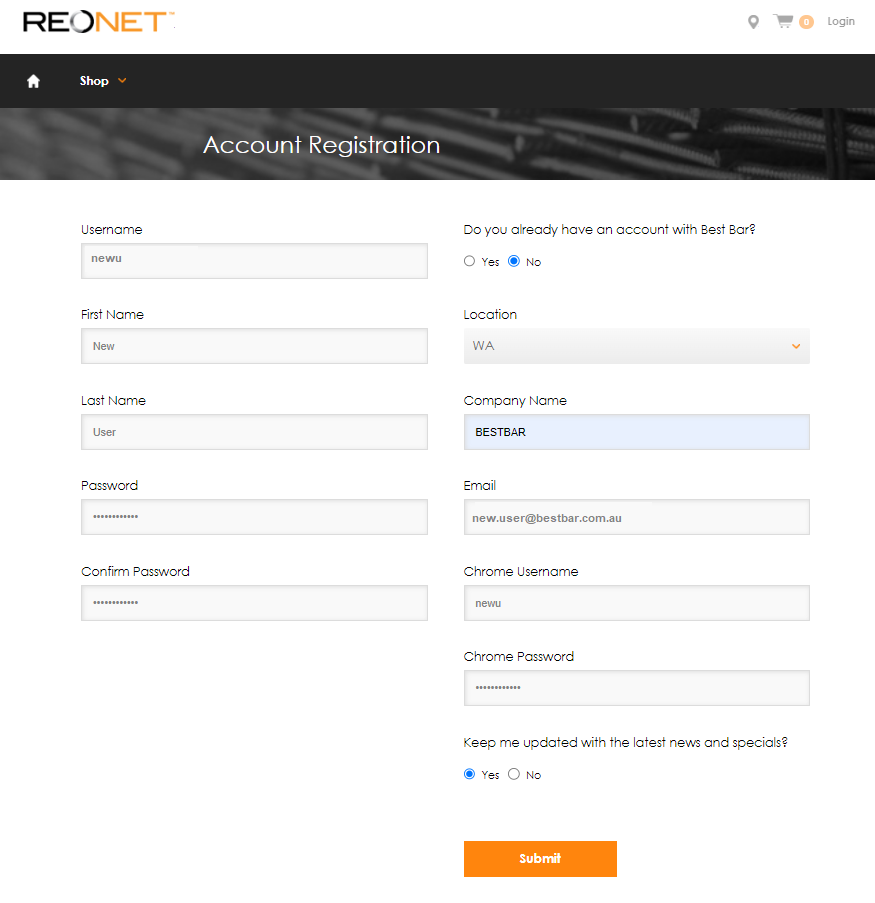This screenshot has height=903, width=875.
Task: Focus the Chrome Username field
Action: coord(637,603)
